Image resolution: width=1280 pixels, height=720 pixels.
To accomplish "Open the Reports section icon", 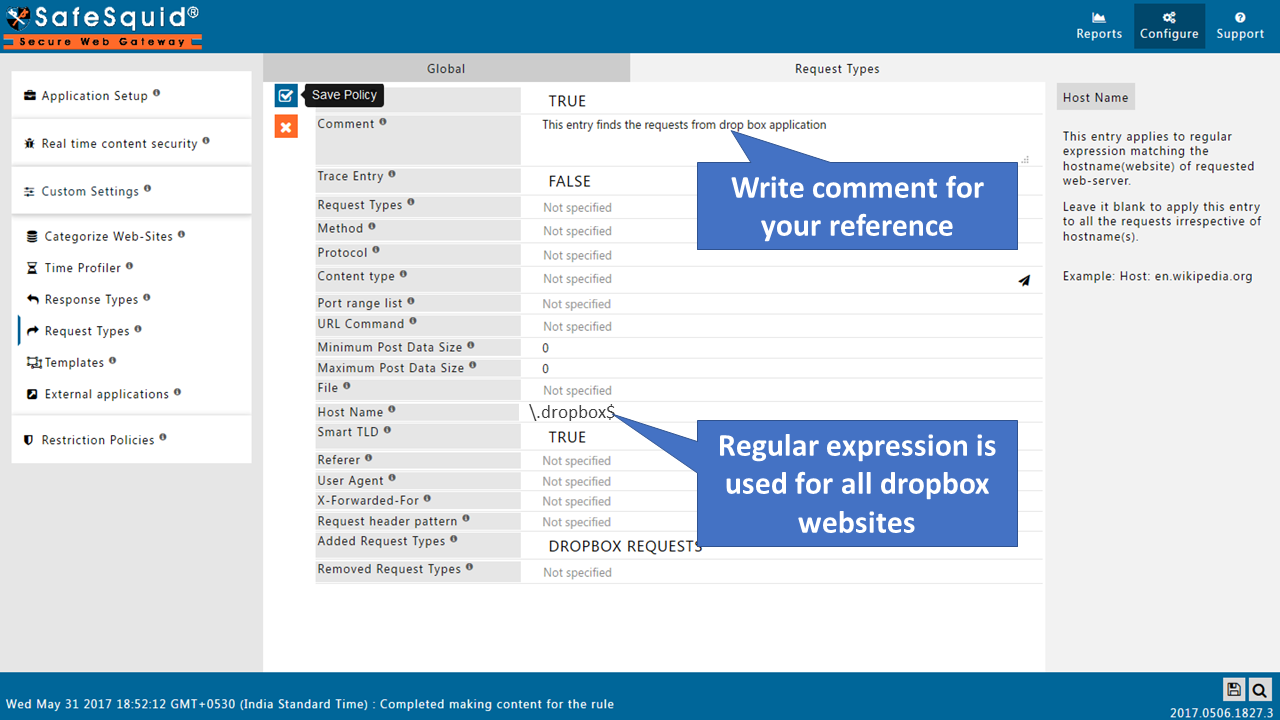I will coord(1098,25).
